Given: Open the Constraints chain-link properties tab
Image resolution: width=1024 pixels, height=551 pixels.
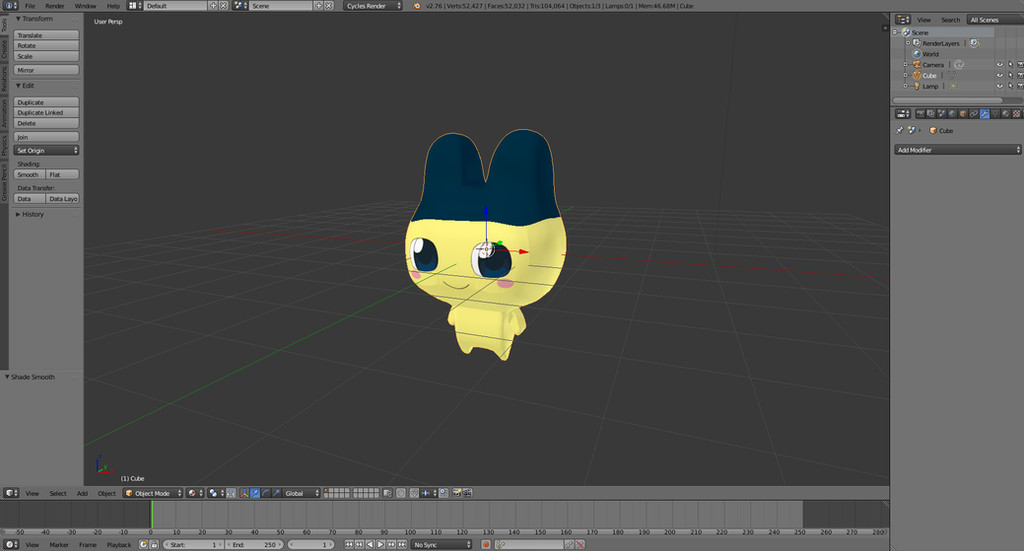Looking at the screenshot, I should click(x=974, y=114).
